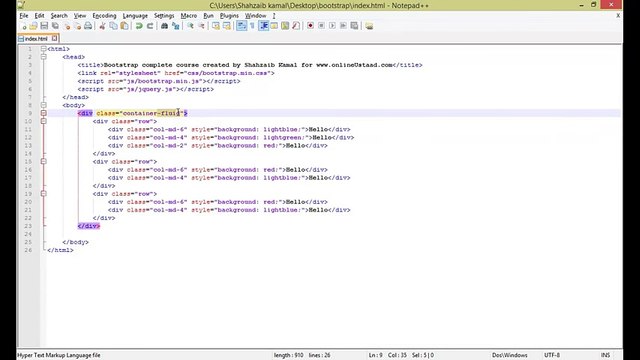Image resolution: width=640 pixels, height=360 pixels.
Task: Open the Encoding menu
Action: tap(104, 16)
